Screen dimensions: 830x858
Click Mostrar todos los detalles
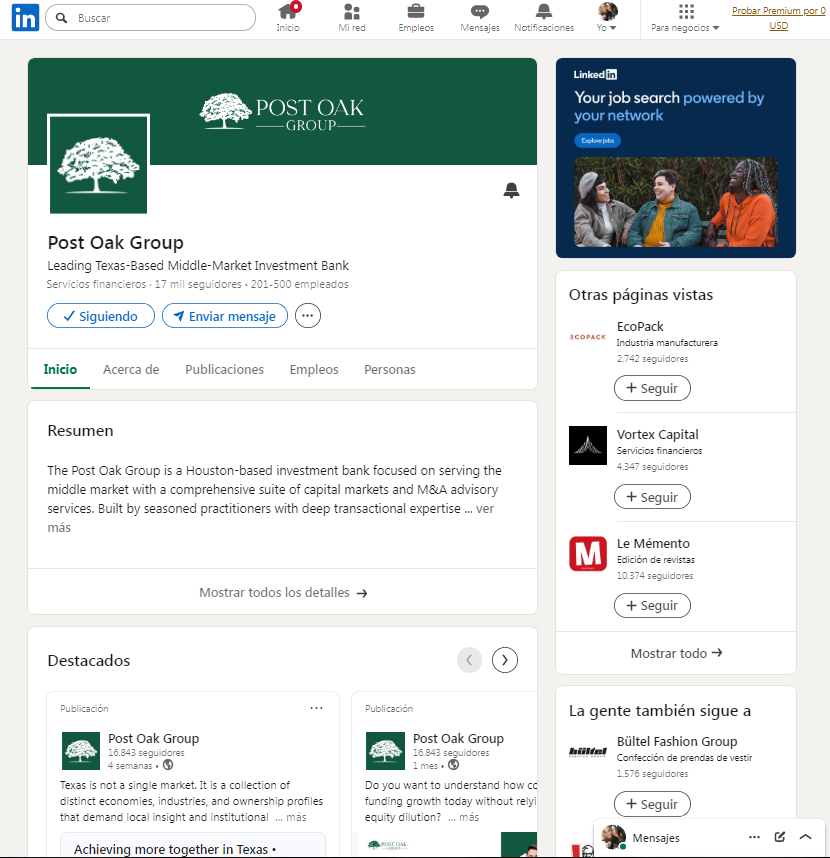(x=283, y=593)
